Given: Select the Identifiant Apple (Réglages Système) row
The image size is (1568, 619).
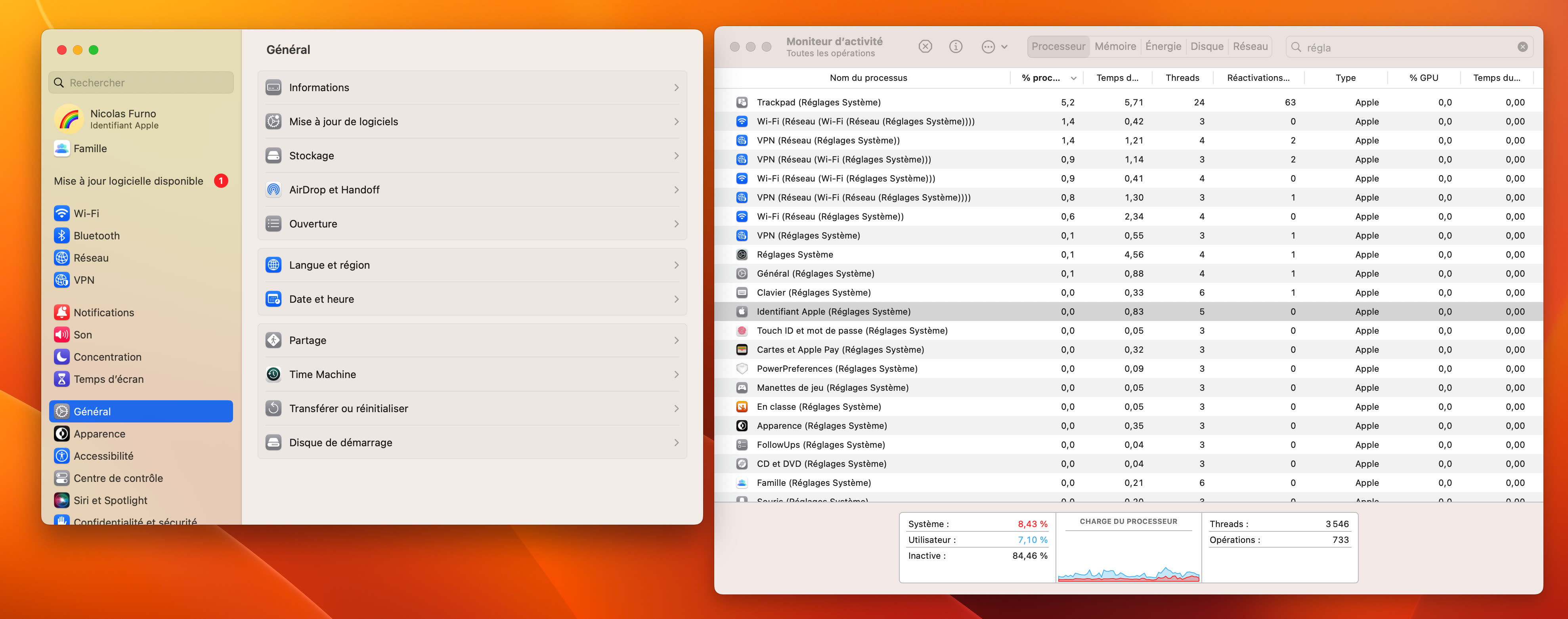Looking at the screenshot, I should pos(1128,311).
